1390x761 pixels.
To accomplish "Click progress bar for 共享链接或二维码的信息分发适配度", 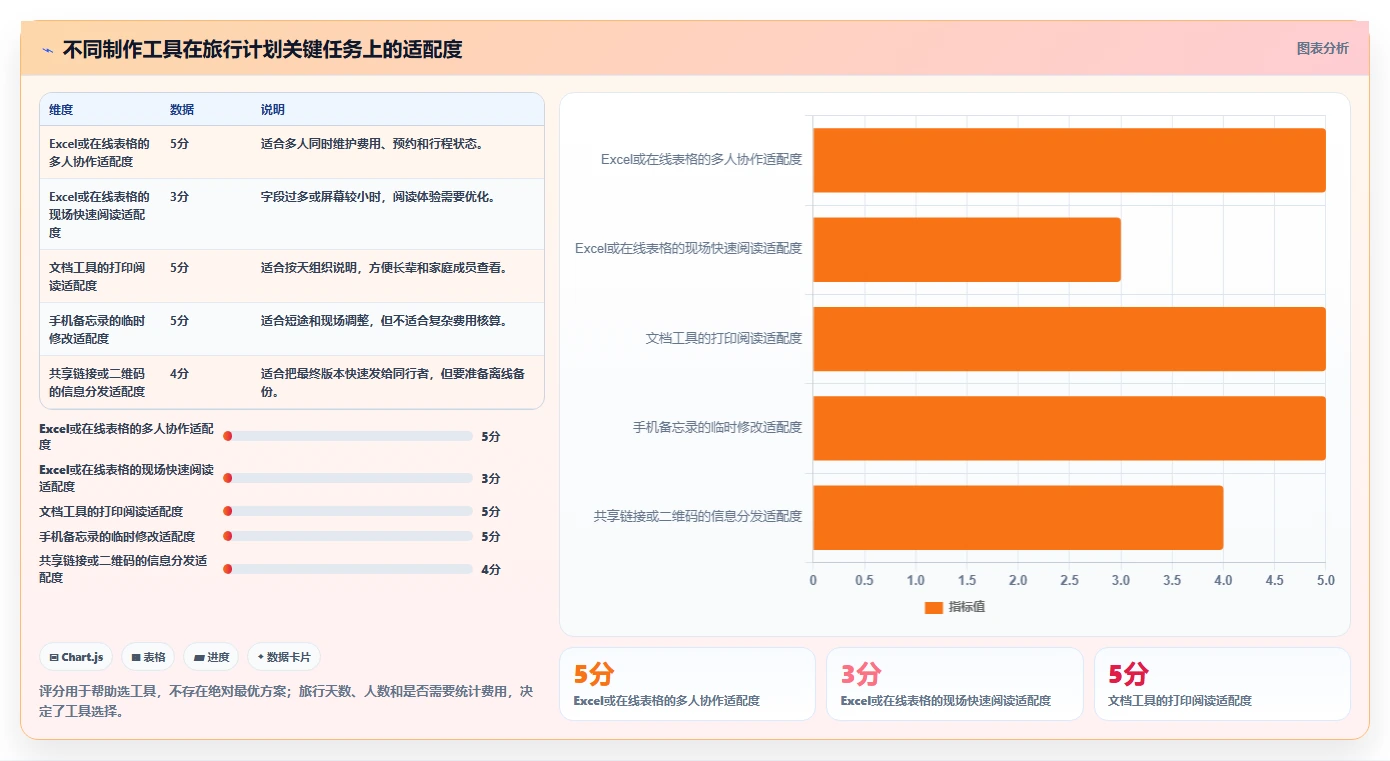I will (348, 569).
